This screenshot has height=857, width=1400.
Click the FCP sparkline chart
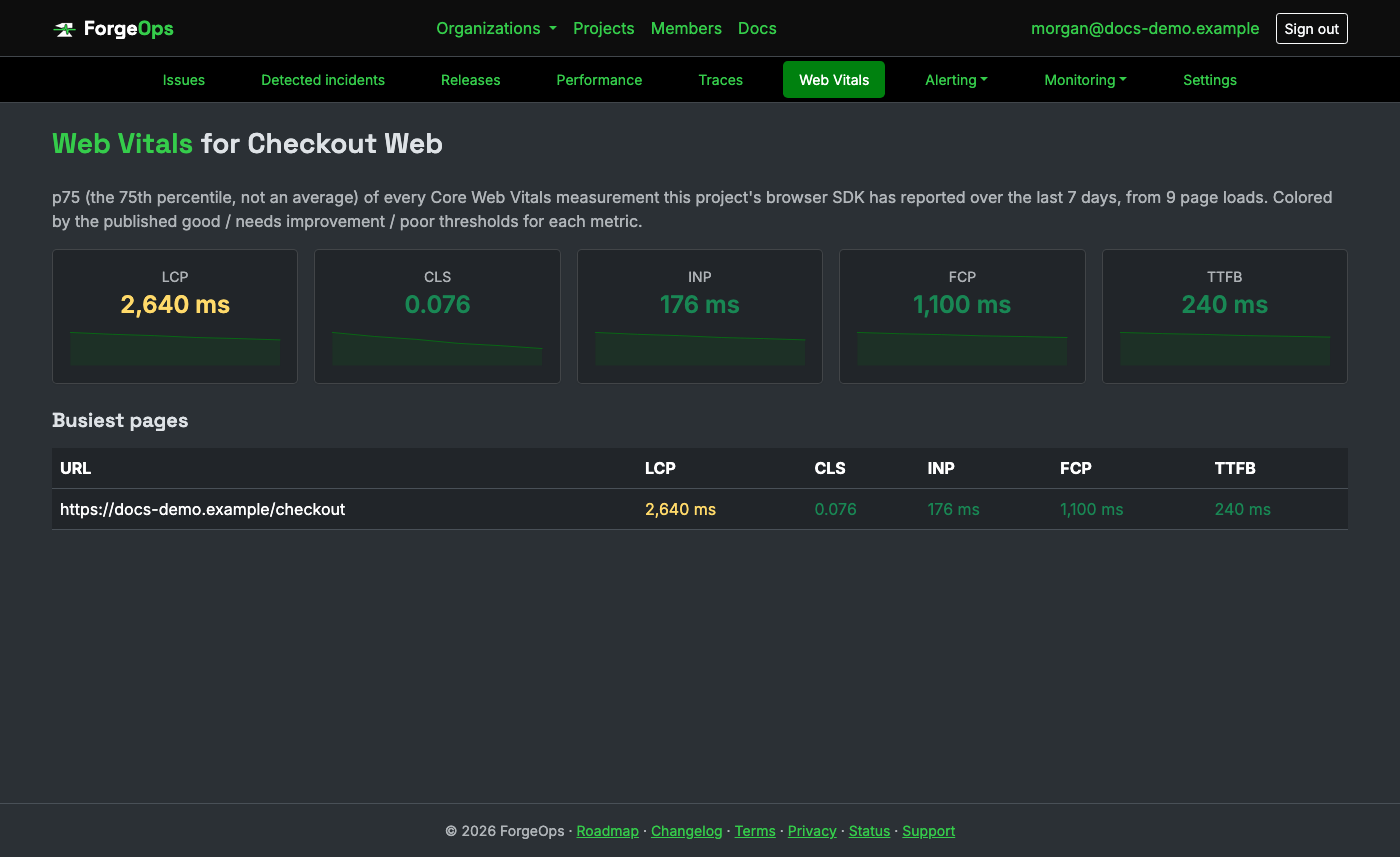(x=962, y=348)
